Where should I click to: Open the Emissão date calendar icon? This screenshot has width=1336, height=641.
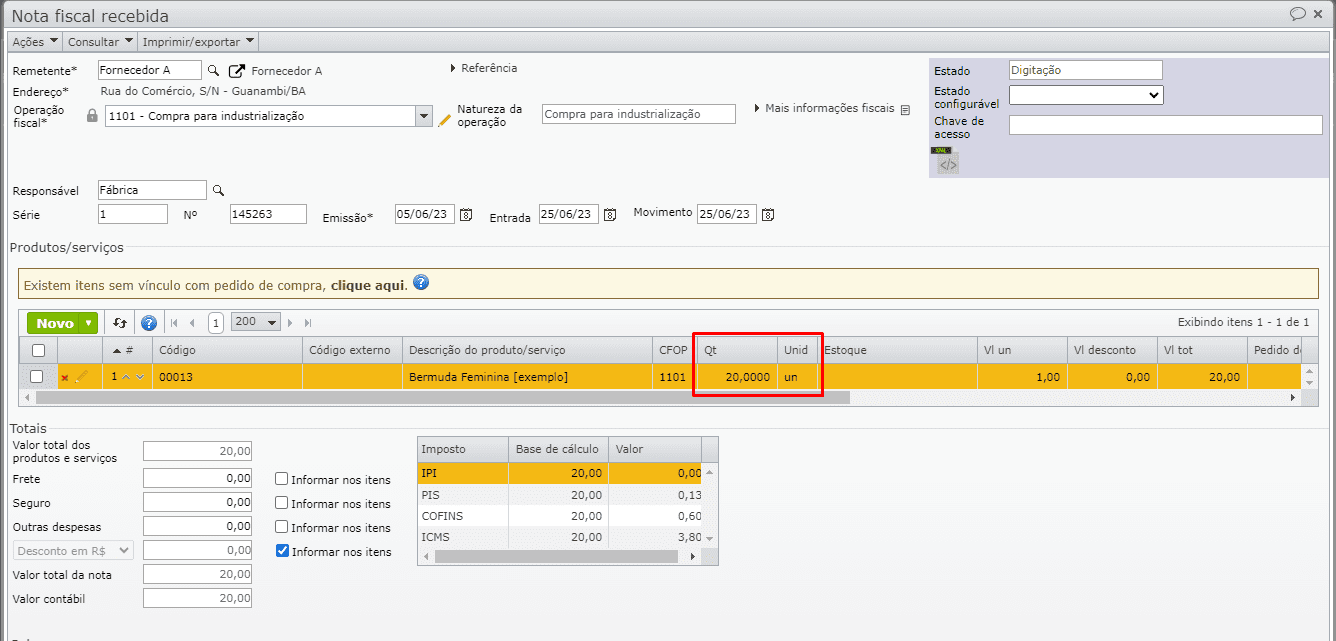(x=465, y=215)
